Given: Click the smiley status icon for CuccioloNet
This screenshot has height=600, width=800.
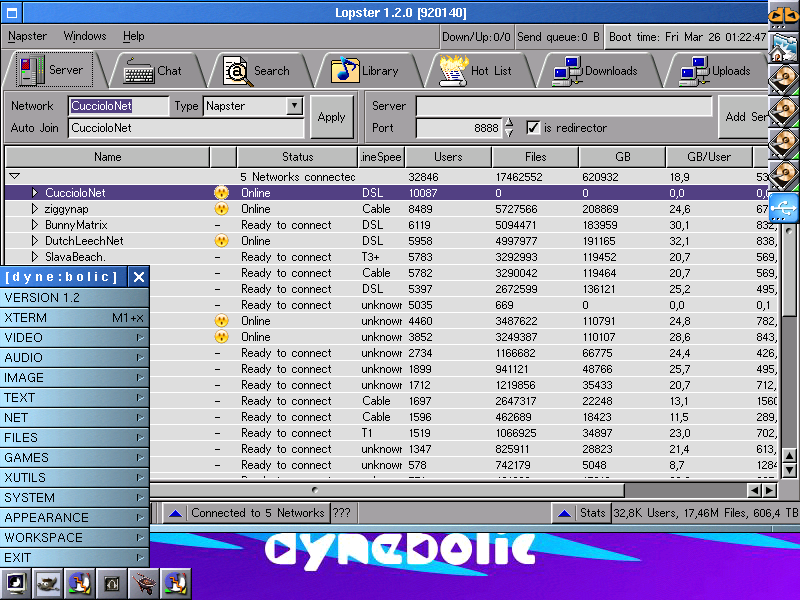Looking at the screenshot, I should tap(221, 192).
